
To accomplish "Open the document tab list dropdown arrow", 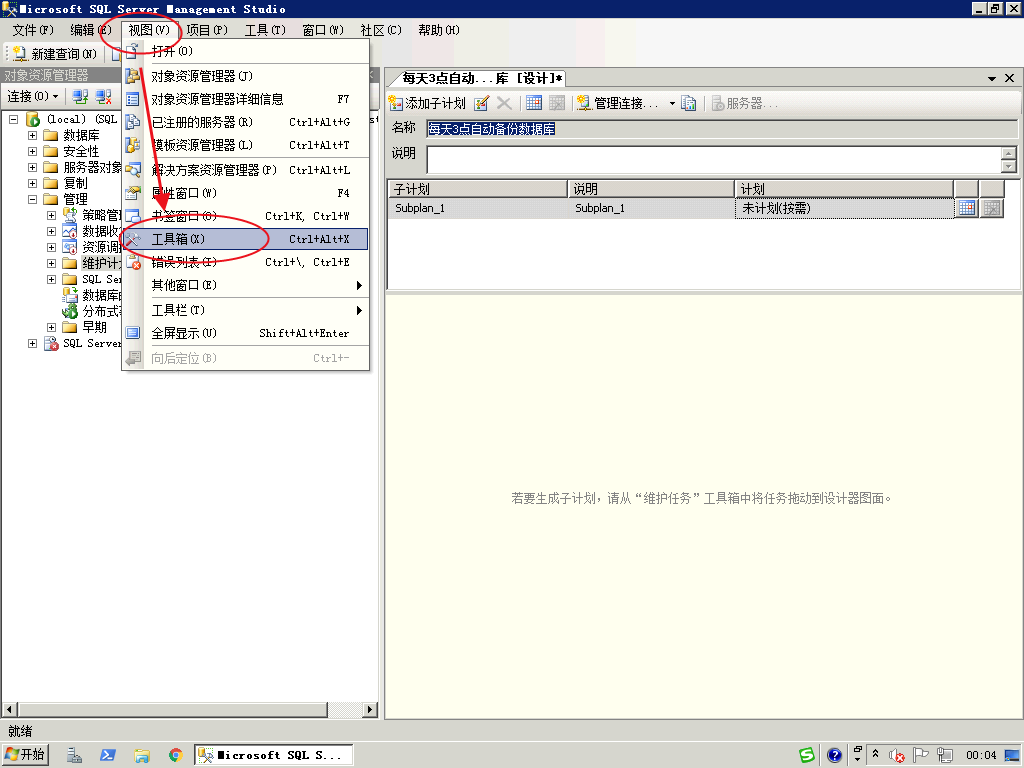I will 991,78.
